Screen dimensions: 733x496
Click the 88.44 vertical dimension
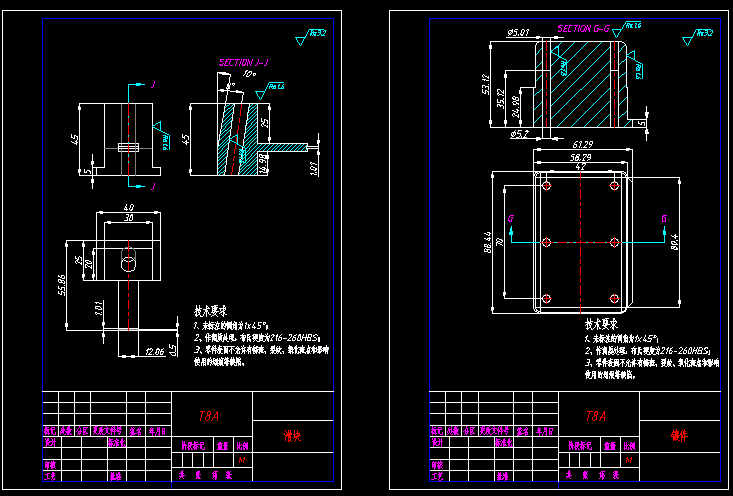[x=487, y=242]
